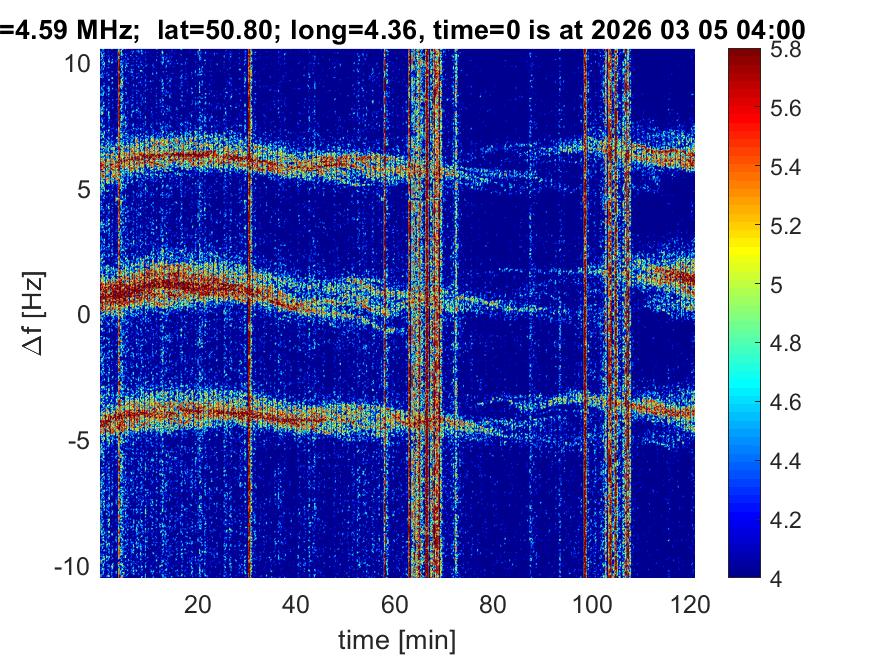Select the time [min] x-axis label
Viewport: 875px width, 656px height.
pos(397,637)
